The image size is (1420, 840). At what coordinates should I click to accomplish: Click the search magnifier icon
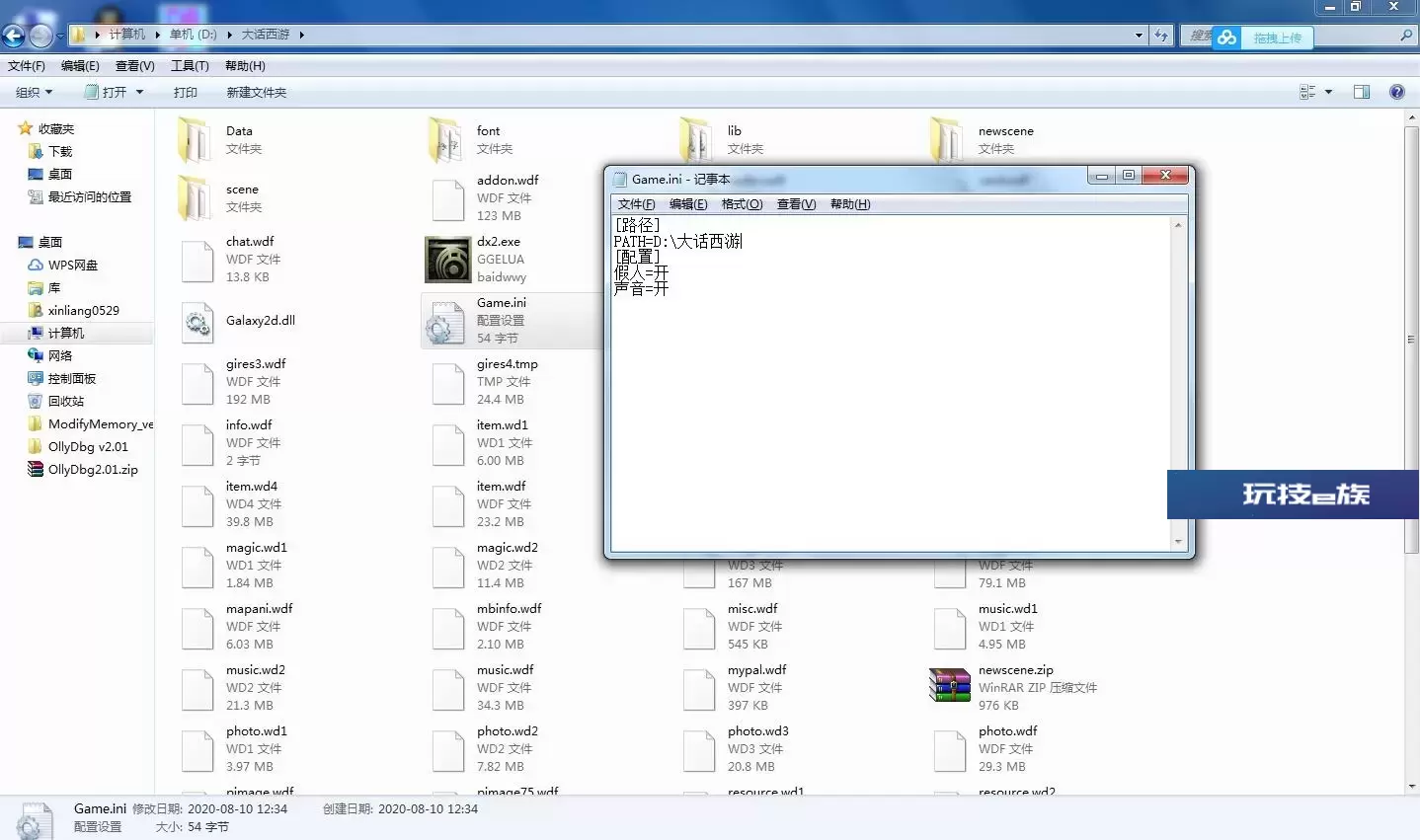pyautogui.click(x=1406, y=36)
